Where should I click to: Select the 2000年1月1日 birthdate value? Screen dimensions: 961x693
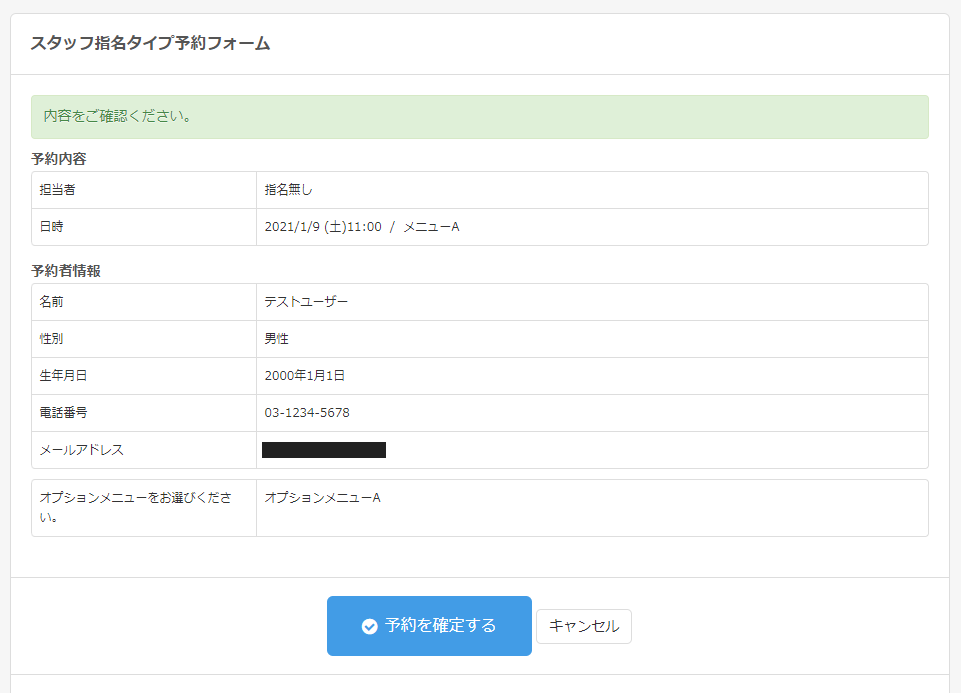click(305, 376)
